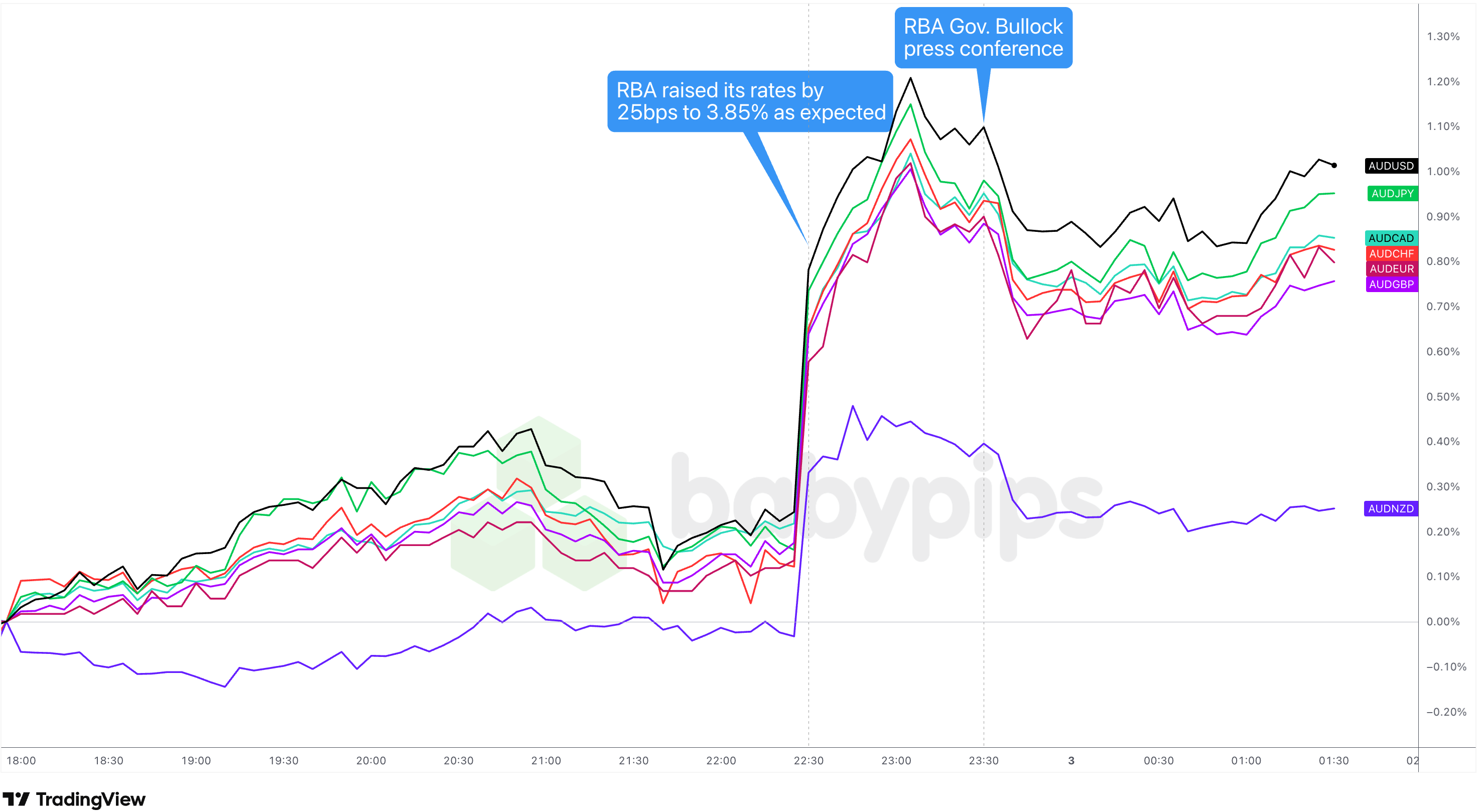Screen dimensions: 1480x812
Task: Click the AUDUSD line end-point dot
Action: (x=1334, y=166)
